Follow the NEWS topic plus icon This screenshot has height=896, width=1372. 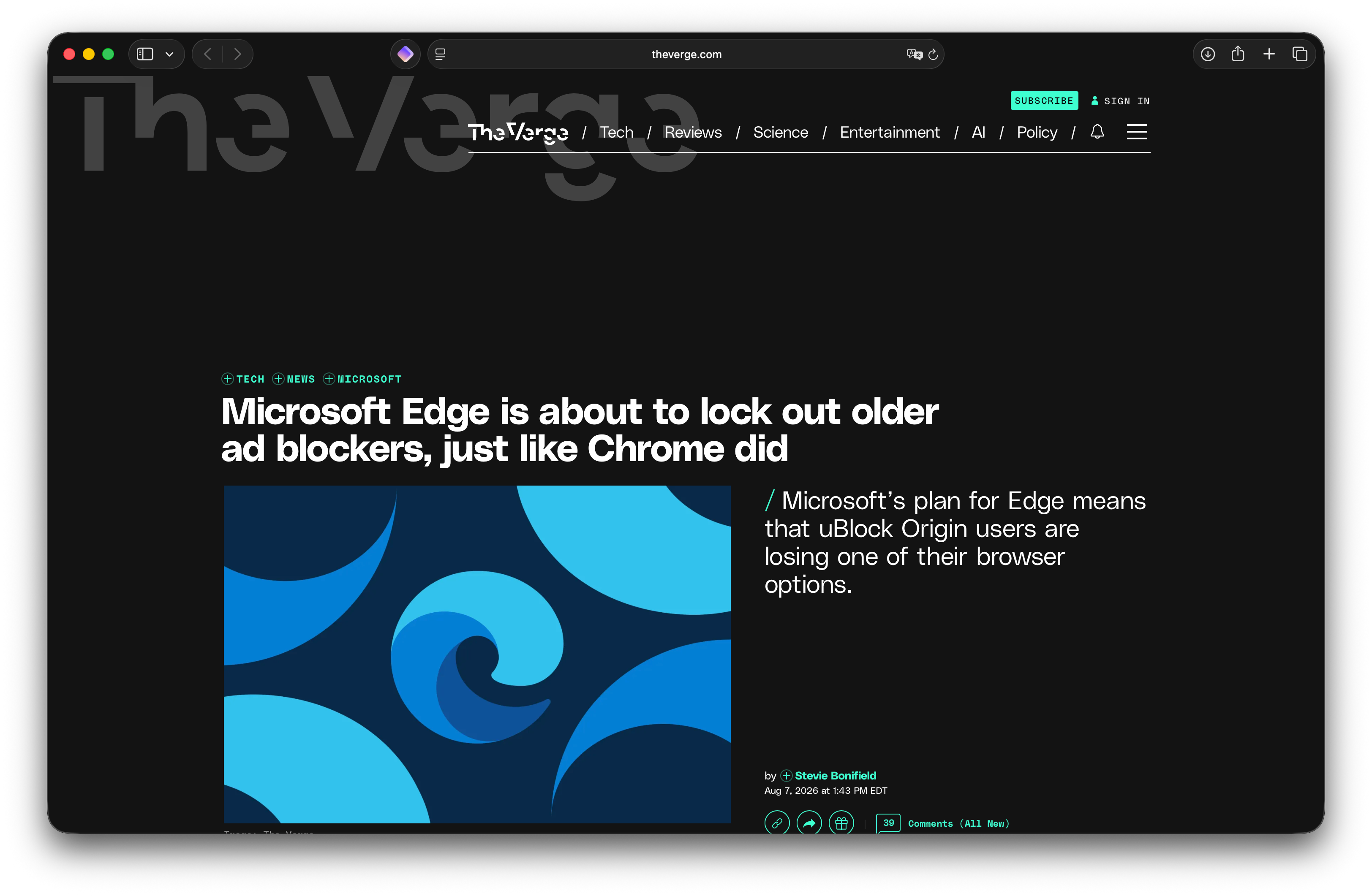point(278,379)
